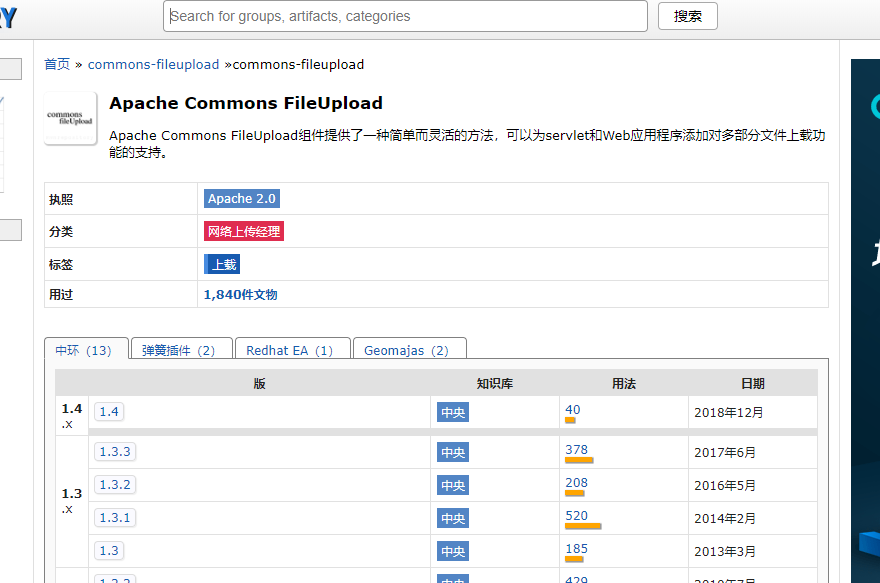This screenshot has width=880, height=583.
Task: Open the commons-fileupload group breadcrumb link
Action: [x=153, y=65]
